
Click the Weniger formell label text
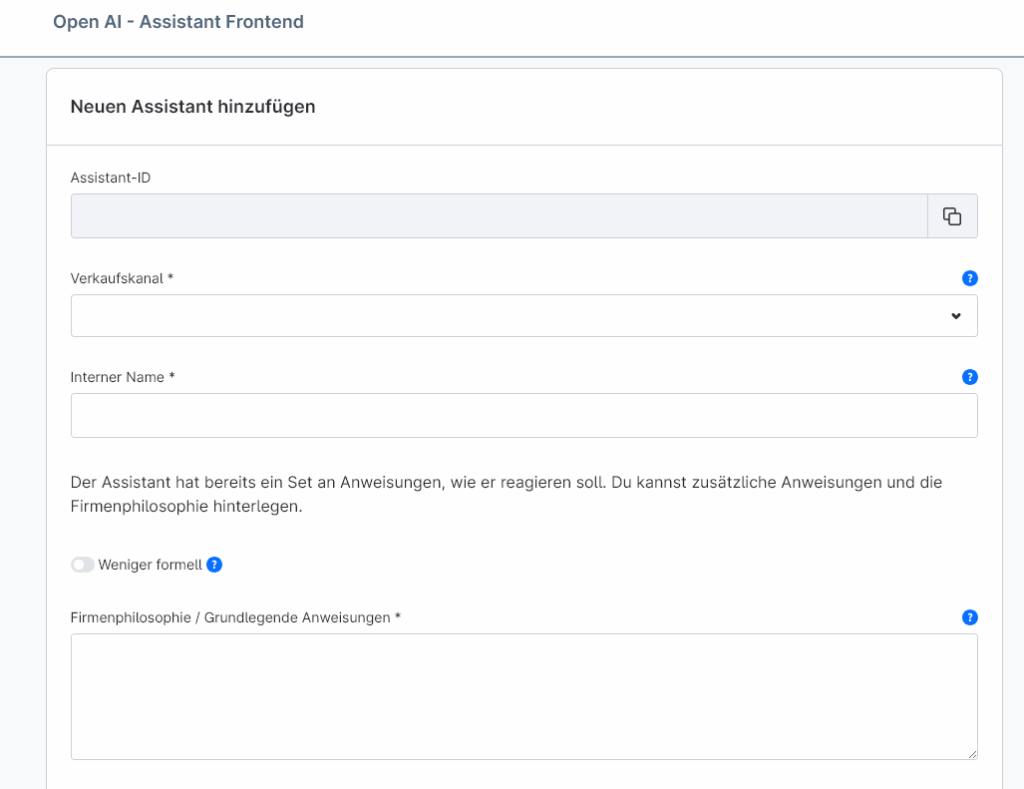[150, 564]
